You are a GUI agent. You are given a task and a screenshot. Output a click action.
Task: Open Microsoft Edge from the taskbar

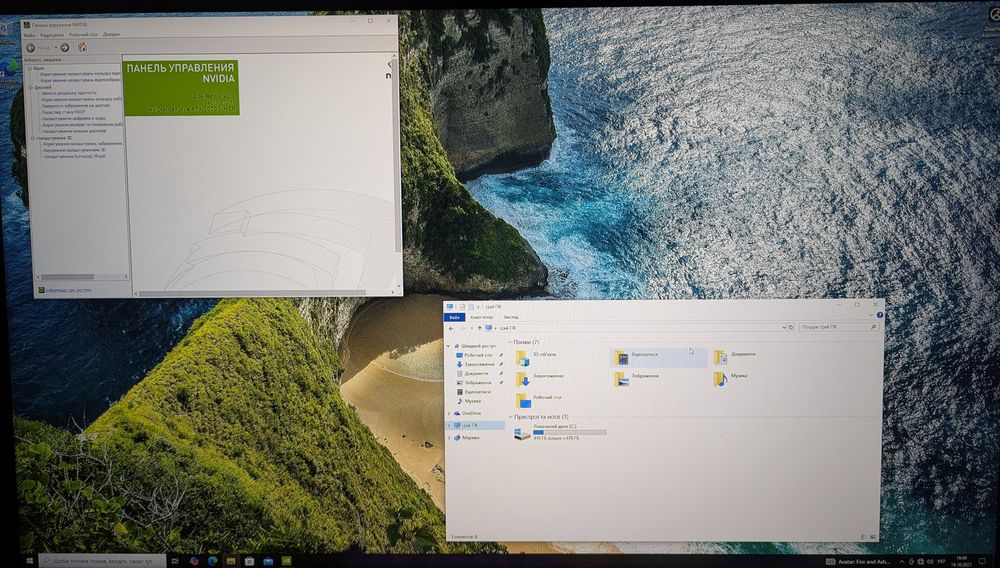click(x=212, y=561)
